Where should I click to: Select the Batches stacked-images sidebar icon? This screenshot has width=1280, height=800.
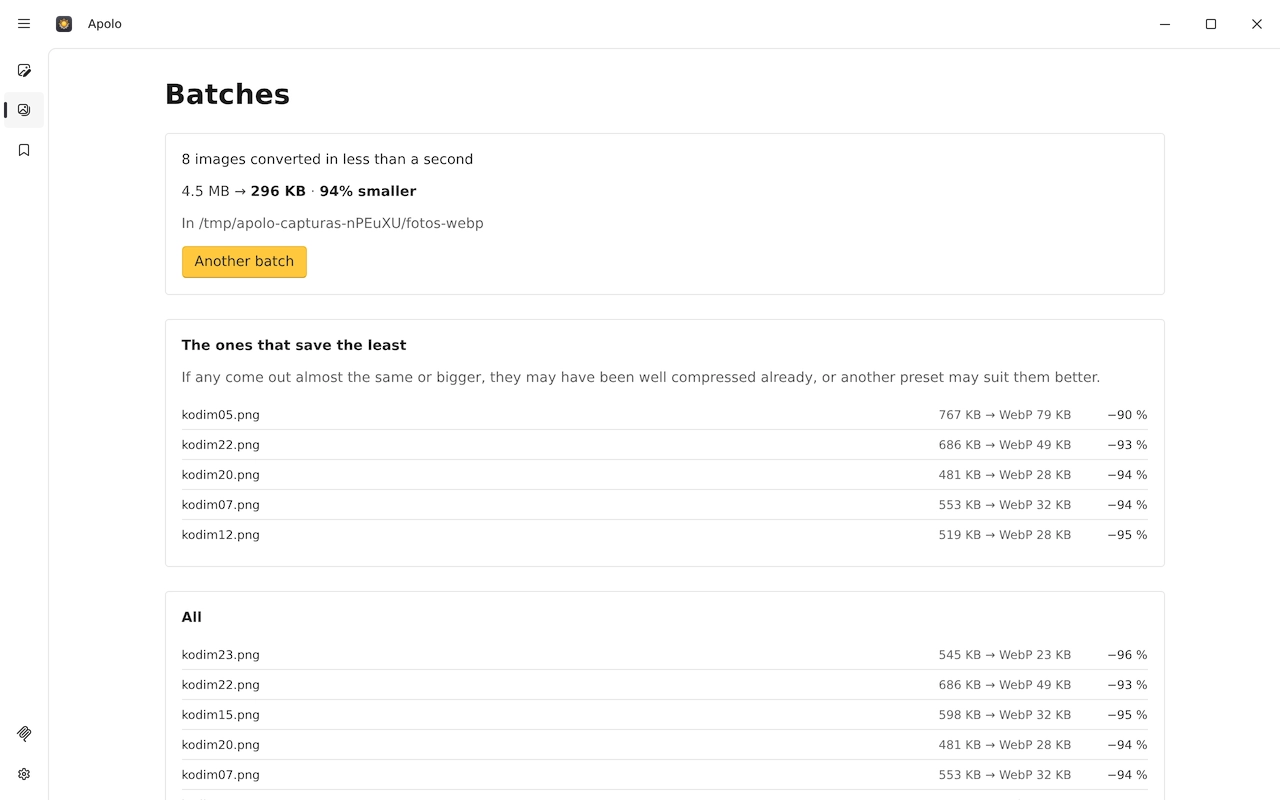(24, 110)
